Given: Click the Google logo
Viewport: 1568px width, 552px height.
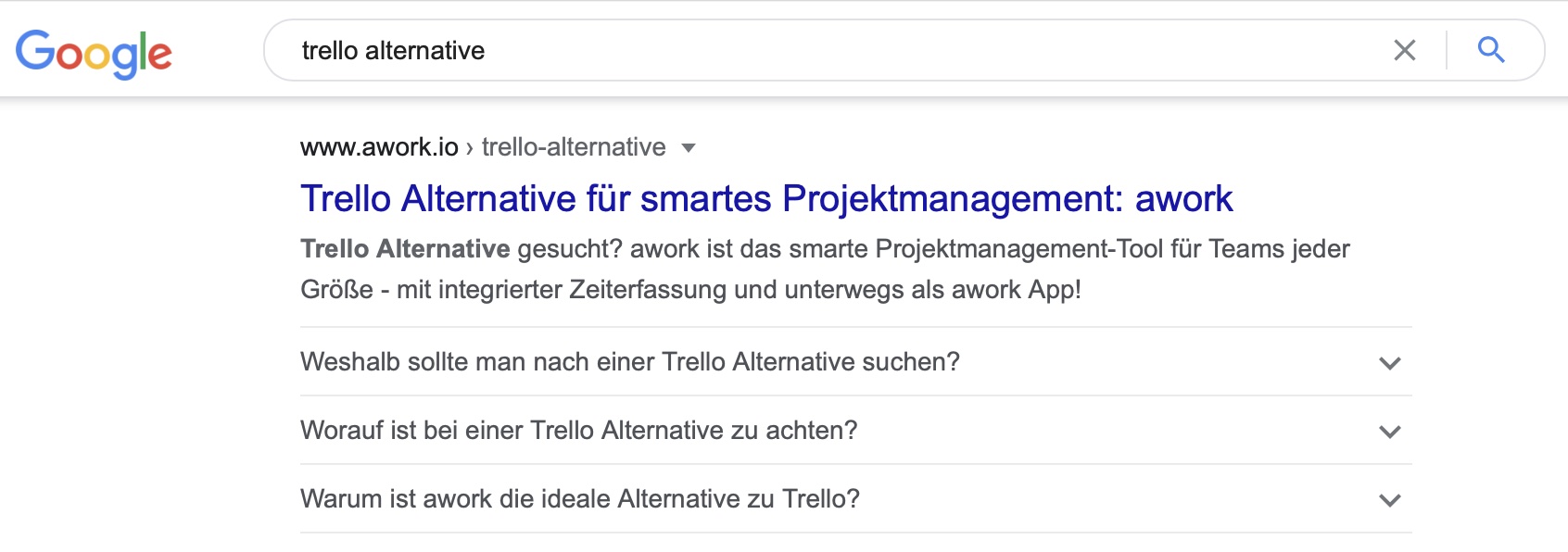Looking at the screenshot, I should coord(94,53).
